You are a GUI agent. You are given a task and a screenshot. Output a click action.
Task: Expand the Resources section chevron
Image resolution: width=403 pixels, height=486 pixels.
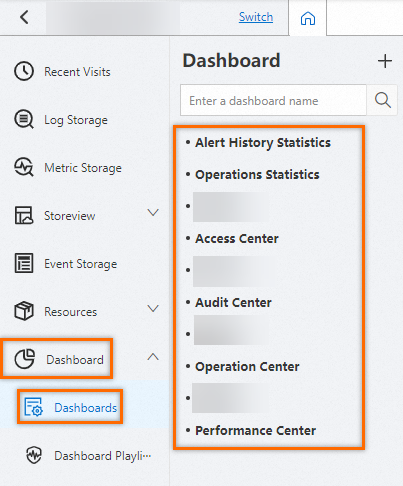pyautogui.click(x=153, y=309)
